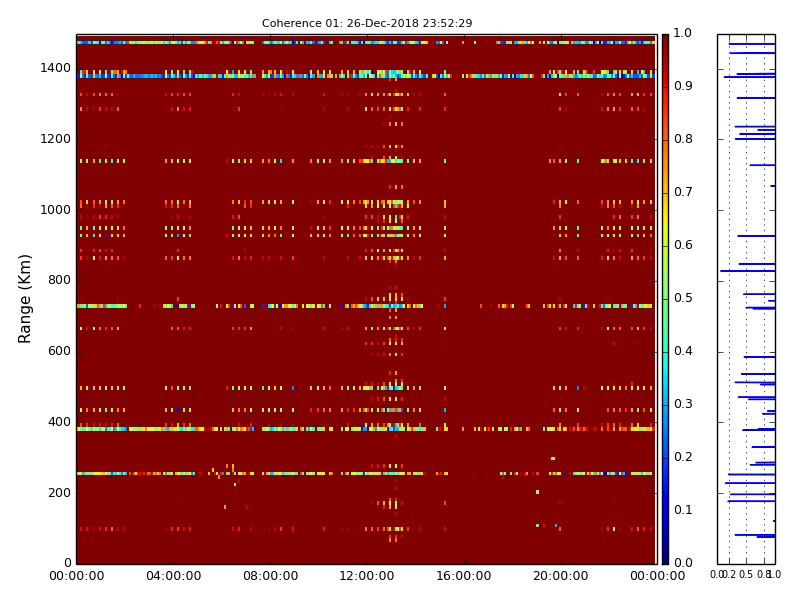800x600 pixels.
Task: Select the 200 range tick label
Action: tap(59, 493)
